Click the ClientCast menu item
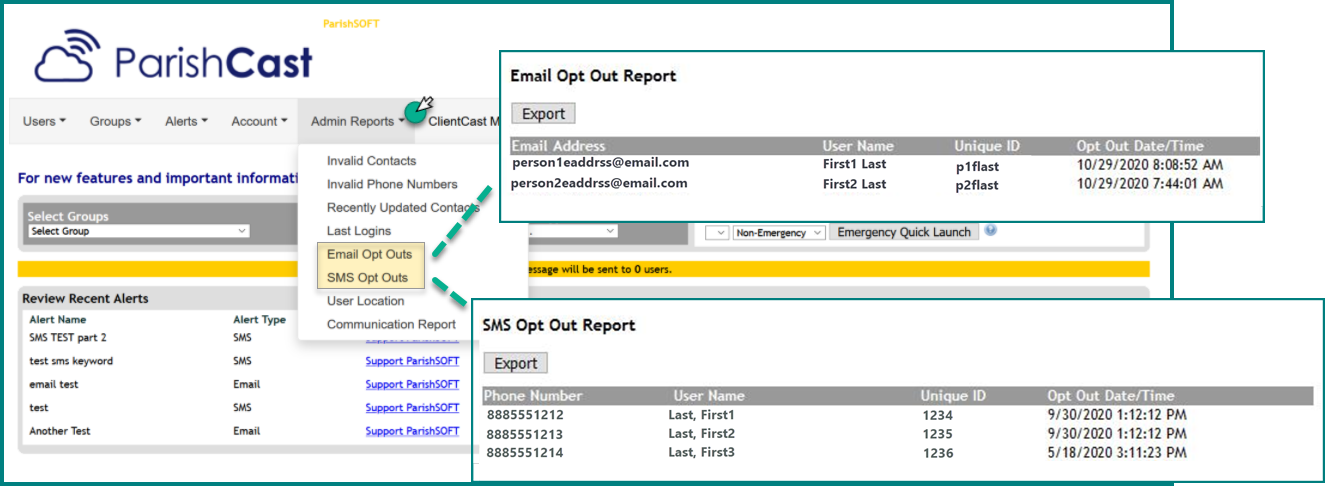The image size is (1325, 486). pos(463,121)
